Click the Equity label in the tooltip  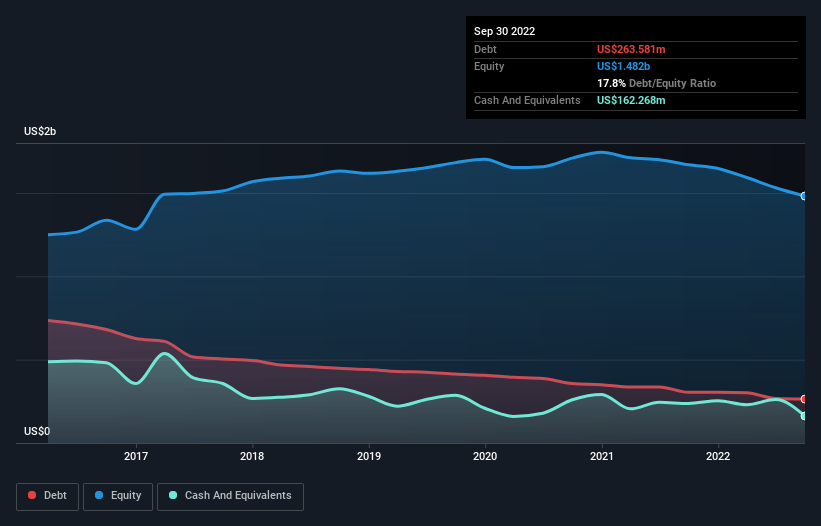coord(489,66)
